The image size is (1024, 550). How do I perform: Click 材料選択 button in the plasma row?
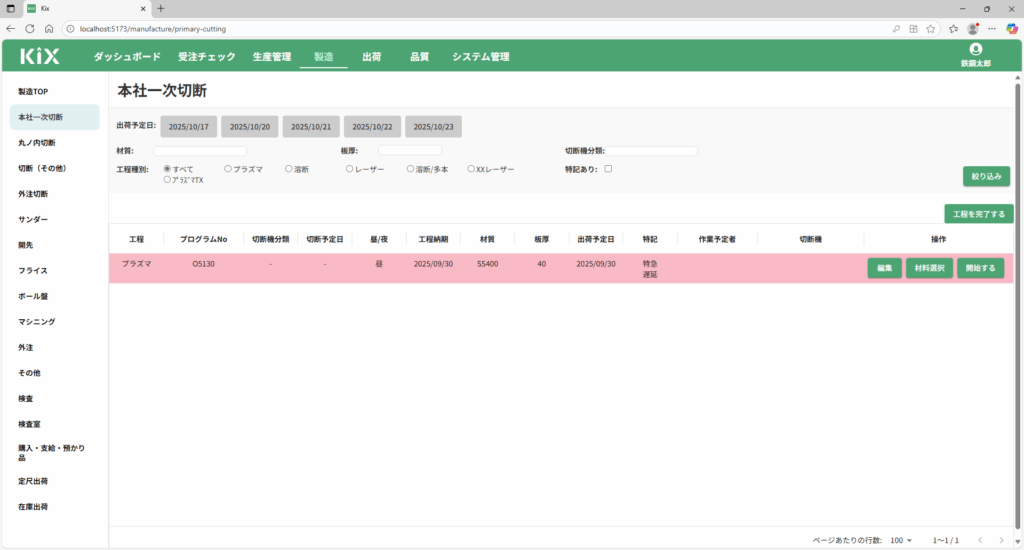(x=929, y=268)
